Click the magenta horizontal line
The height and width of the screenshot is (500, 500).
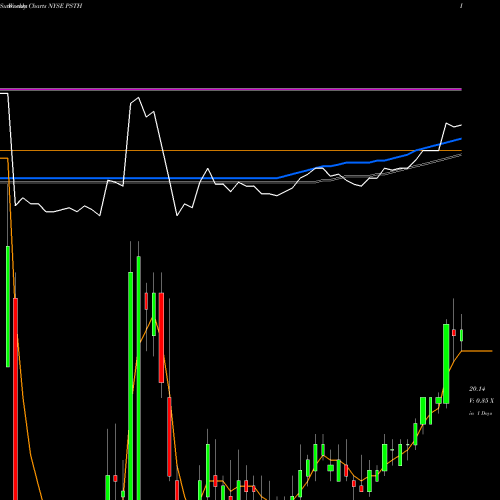pos(231,89)
